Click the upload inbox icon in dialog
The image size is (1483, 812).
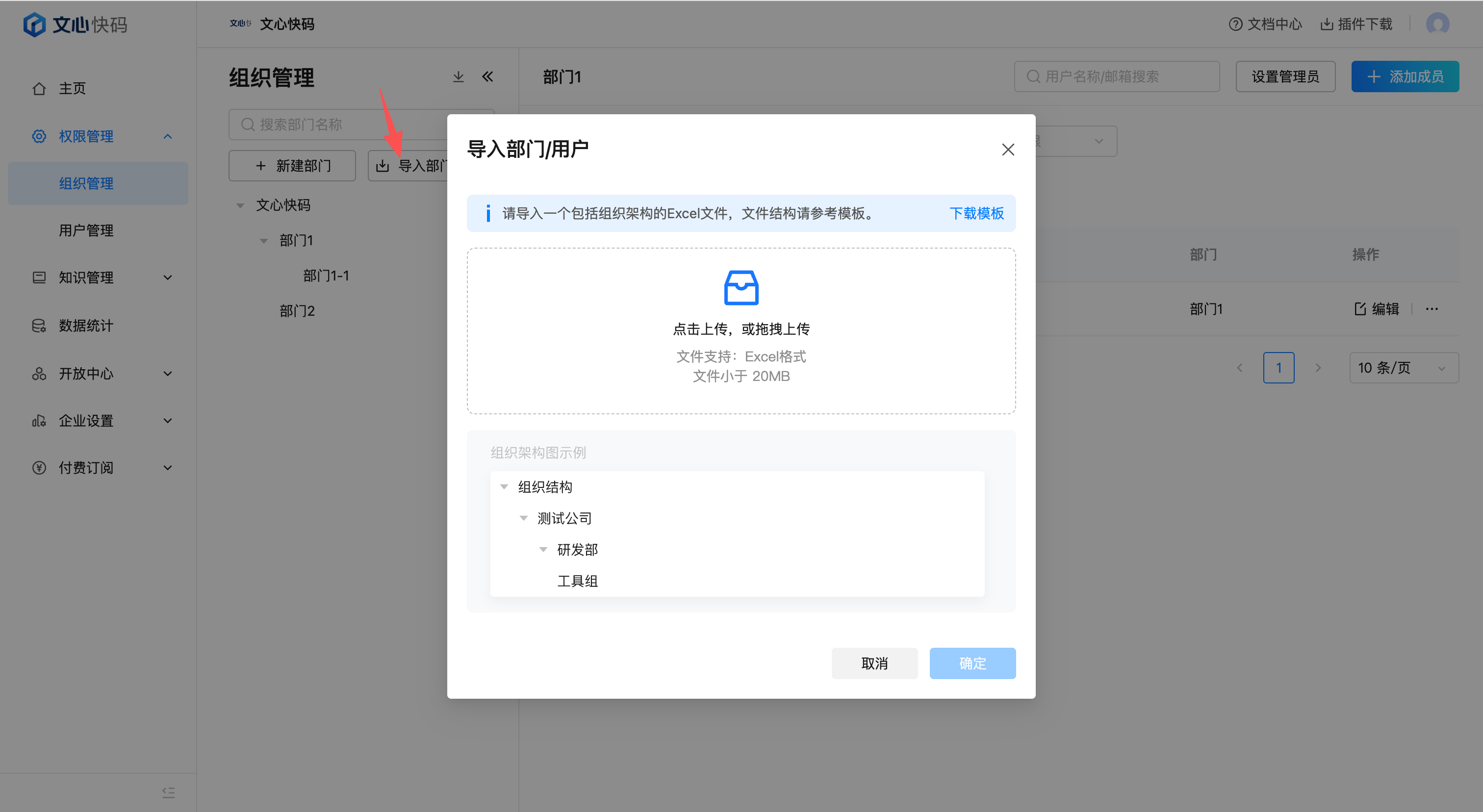[x=741, y=288]
